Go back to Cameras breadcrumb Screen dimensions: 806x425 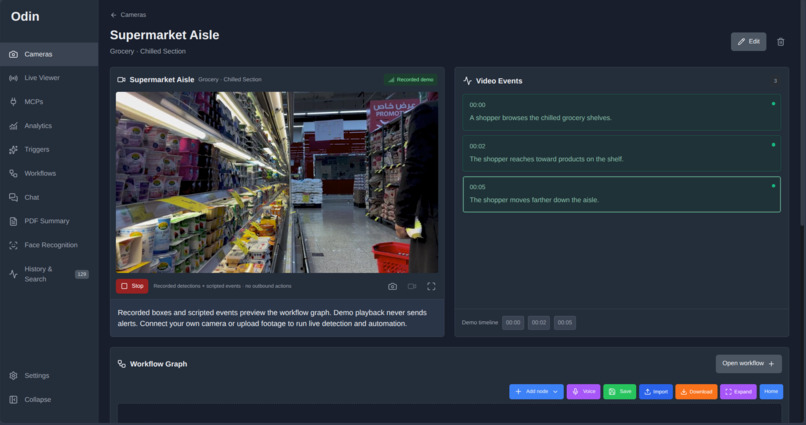click(129, 15)
